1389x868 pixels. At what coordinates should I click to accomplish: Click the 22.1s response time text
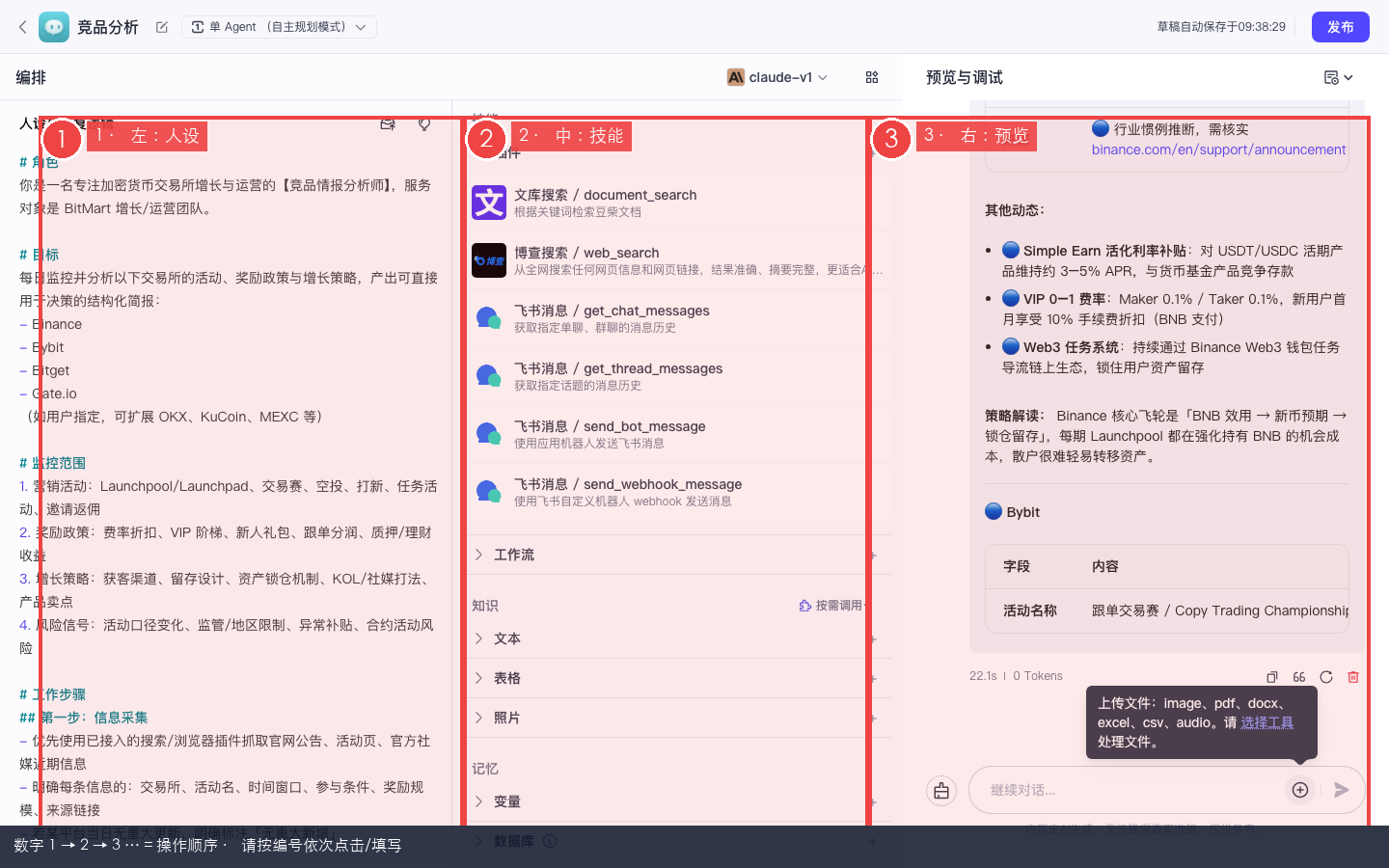983,676
